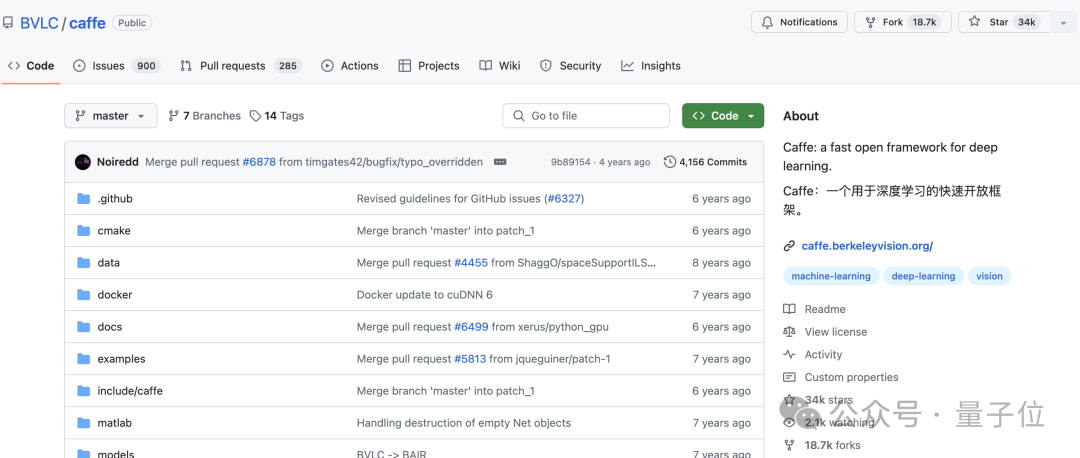The height and width of the screenshot is (458, 1080).
Task: Select the machine-learning topic tag
Action: (831, 276)
